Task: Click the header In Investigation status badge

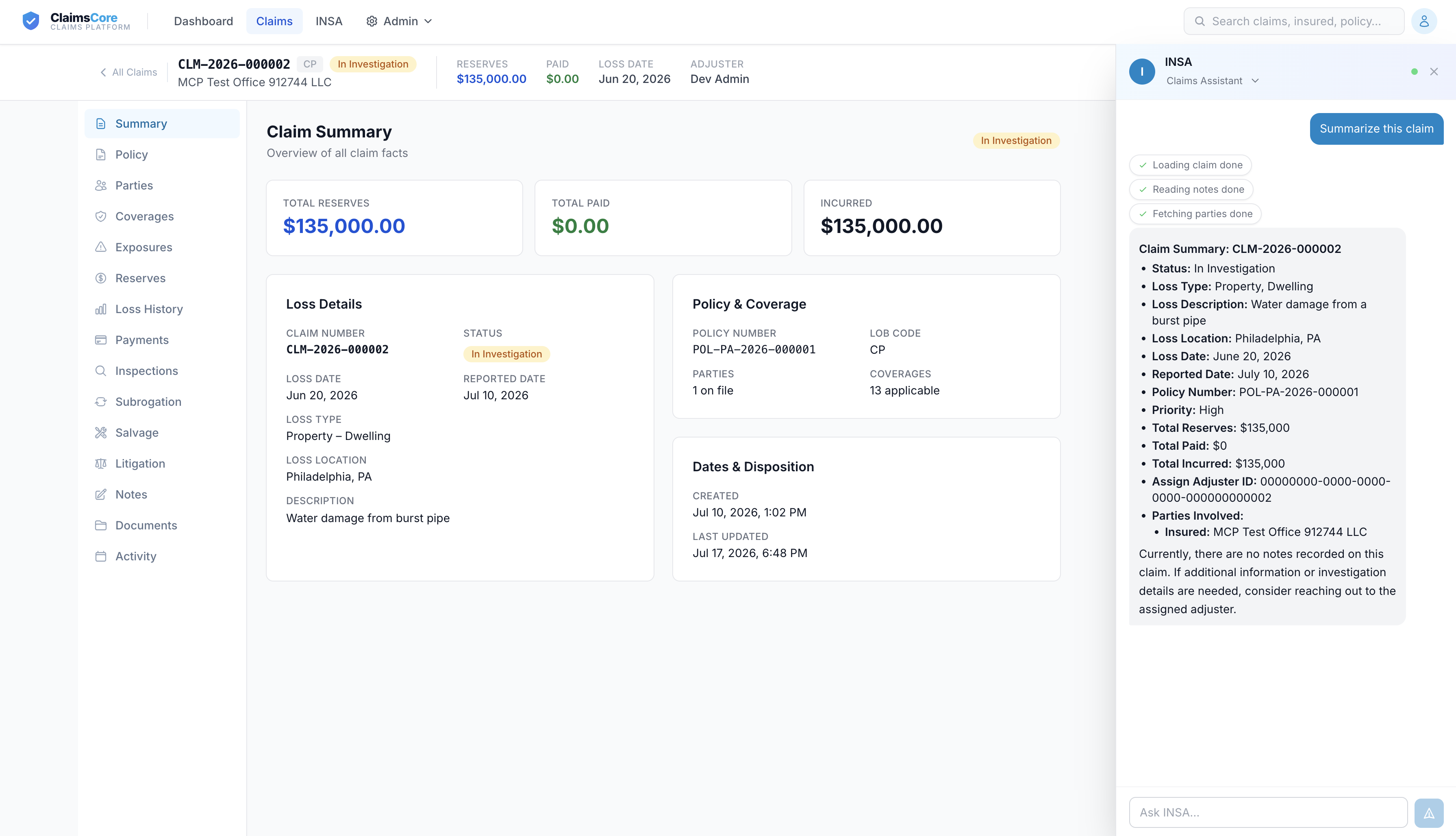Action: [x=373, y=64]
